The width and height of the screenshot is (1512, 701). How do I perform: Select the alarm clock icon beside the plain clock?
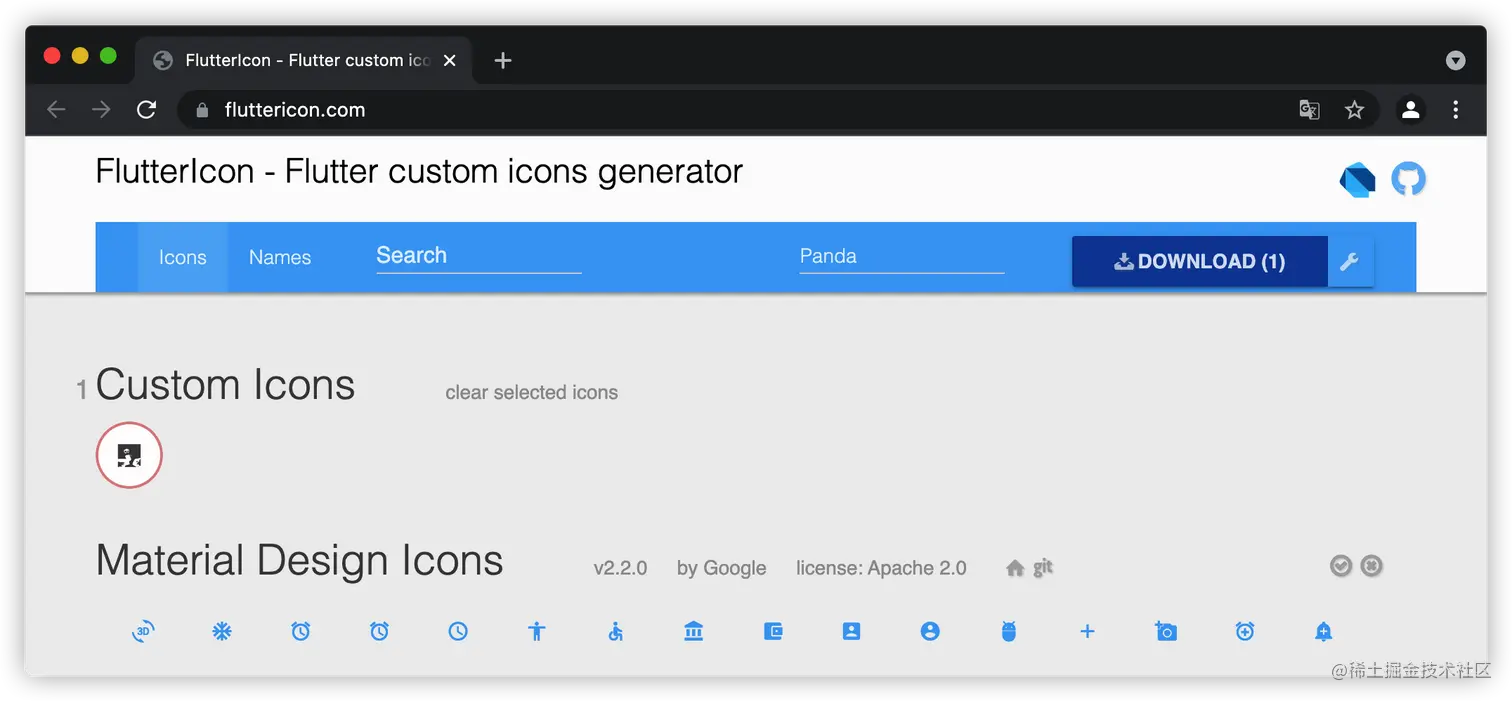pyautogui.click(x=379, y=631)
